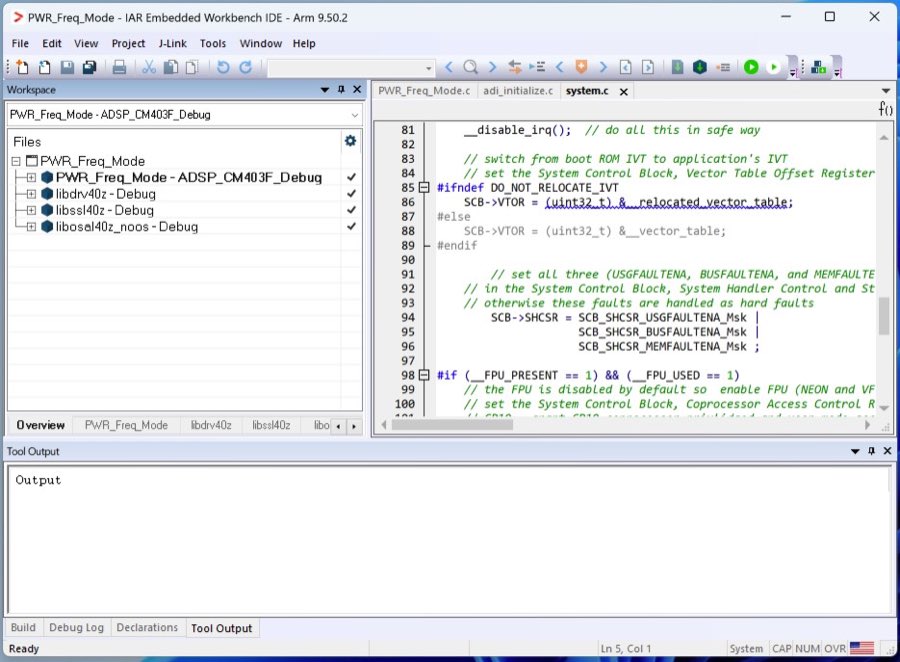Save the current file using toolbar icon
This screenshot has height=662, width=900.
pos(67,67)
